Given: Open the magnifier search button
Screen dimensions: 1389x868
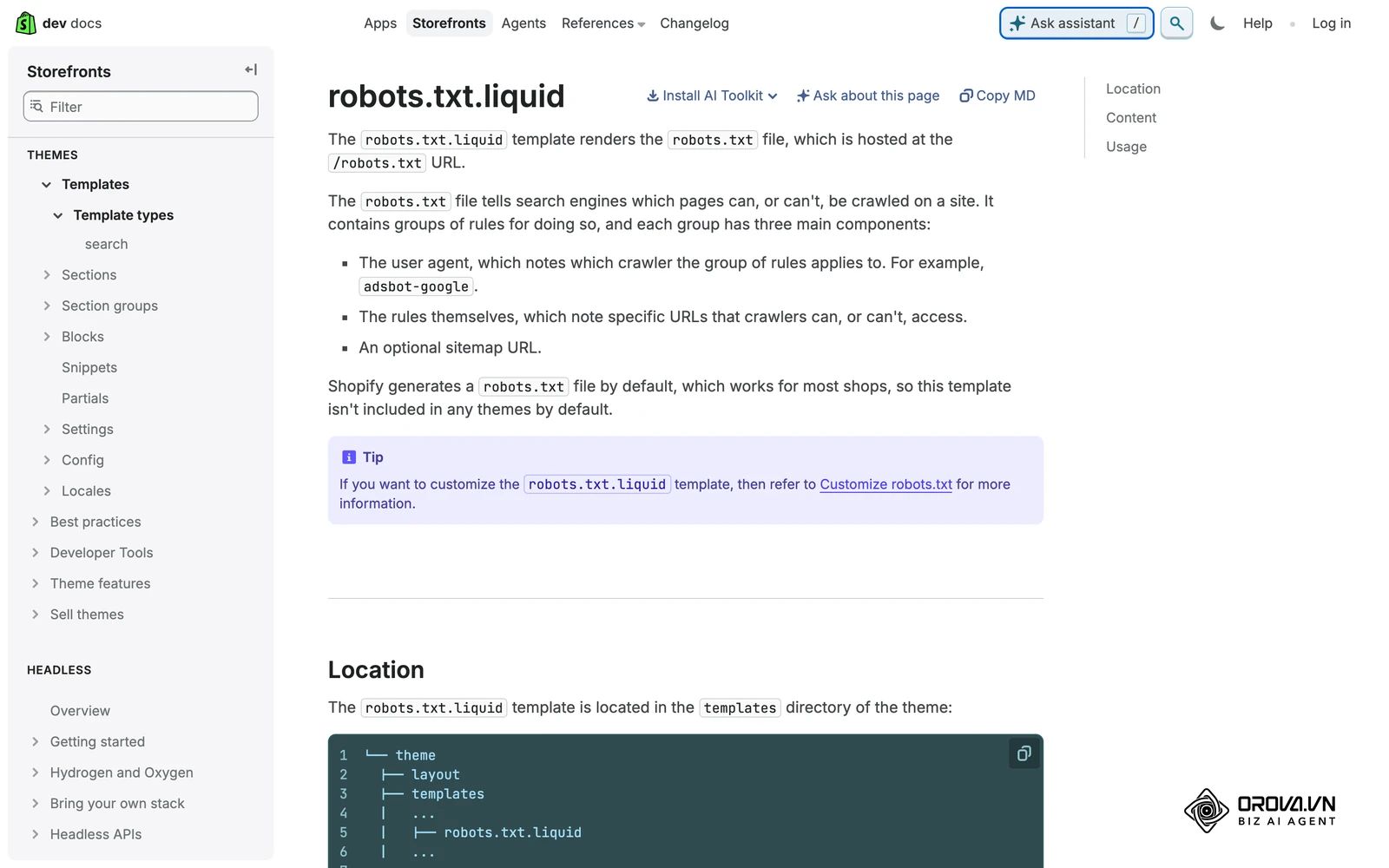Looking at the screenshot, I should click(1176, 23).
